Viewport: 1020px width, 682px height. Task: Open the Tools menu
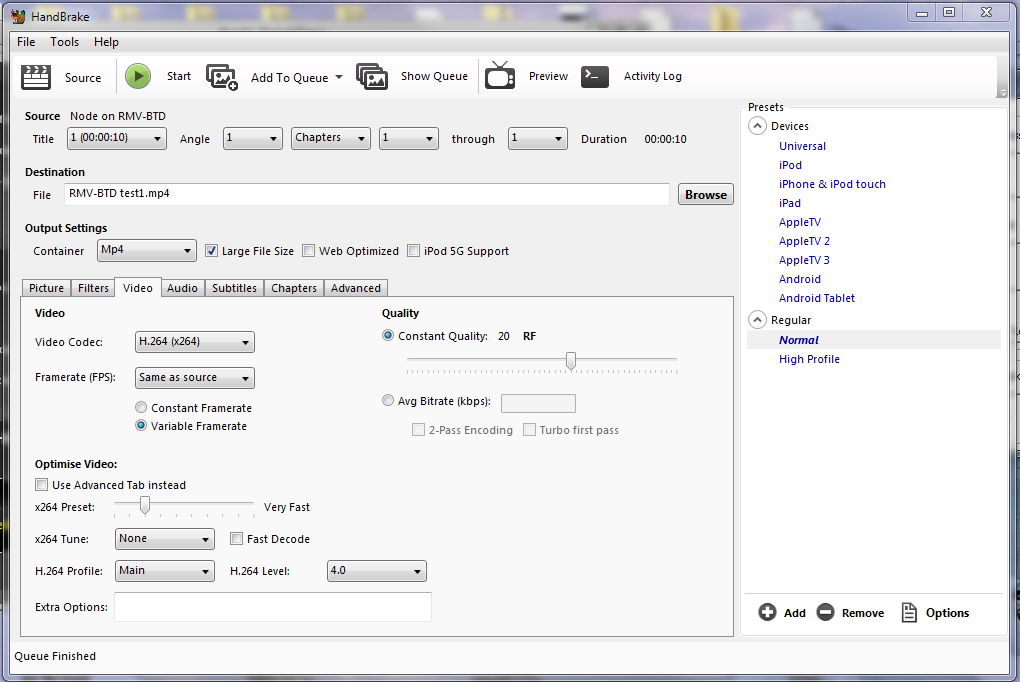click(64, 42)
